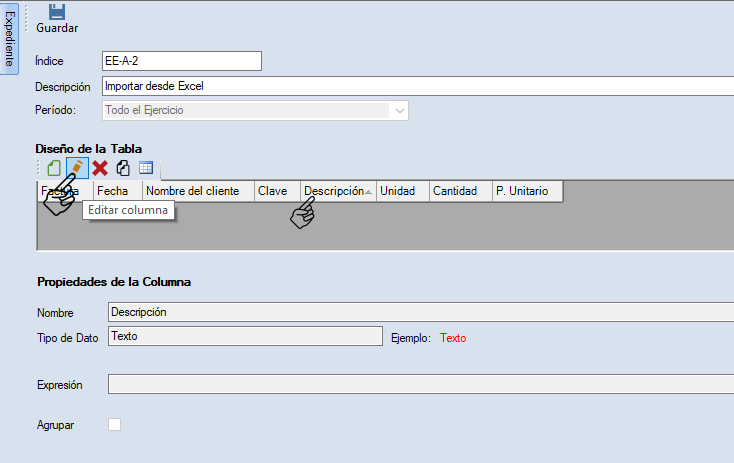Click the Expresión input field

(x=420, y=385)
